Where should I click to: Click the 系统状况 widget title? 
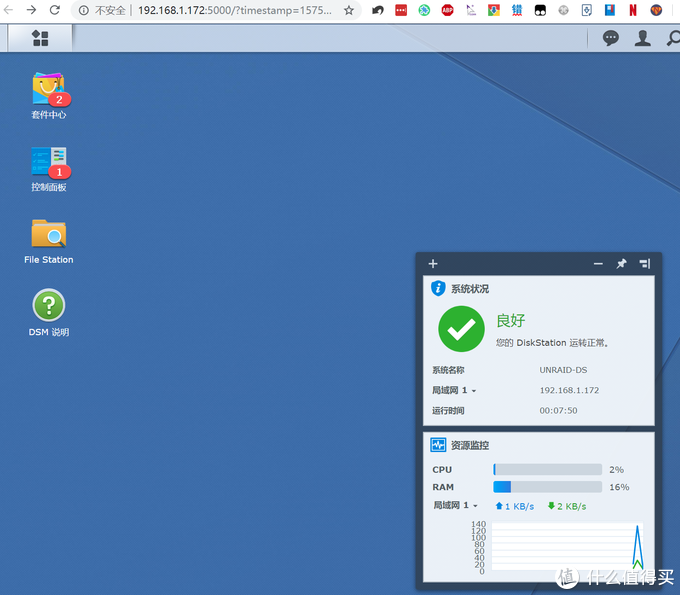470,289
